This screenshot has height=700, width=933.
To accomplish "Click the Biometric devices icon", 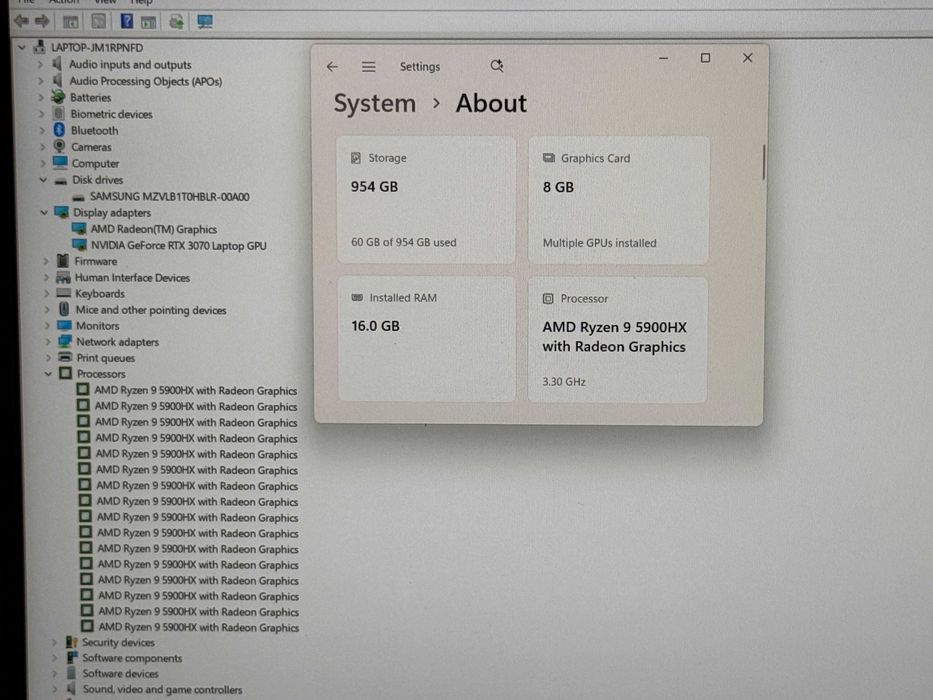I will [58, 113].
